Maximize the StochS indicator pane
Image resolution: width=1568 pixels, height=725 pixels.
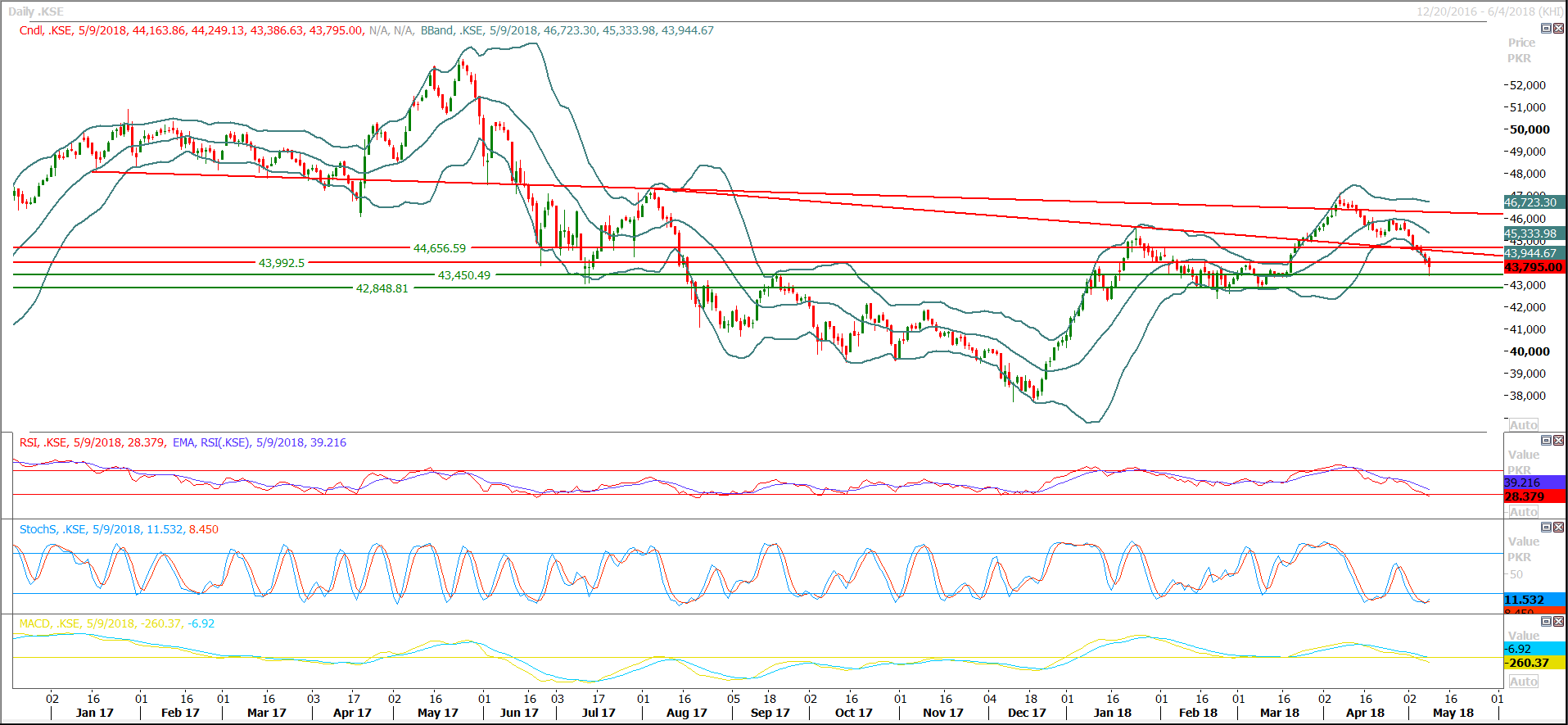1546,528
